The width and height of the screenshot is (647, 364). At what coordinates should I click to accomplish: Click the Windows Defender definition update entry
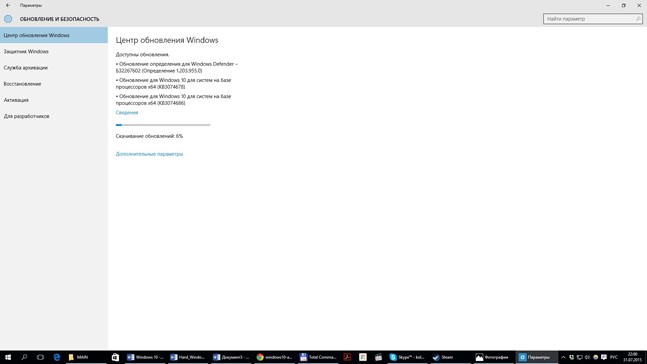(177, 67)
